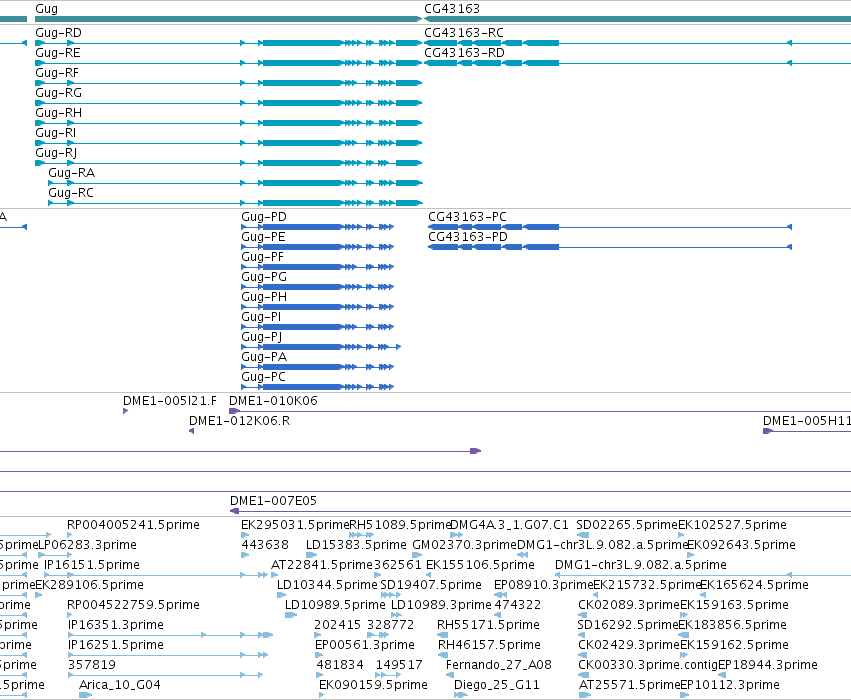851x700 pixels.
Task: Open the Gug-RD transcript label
Action: pyautogui.click(x=58, y=33)
